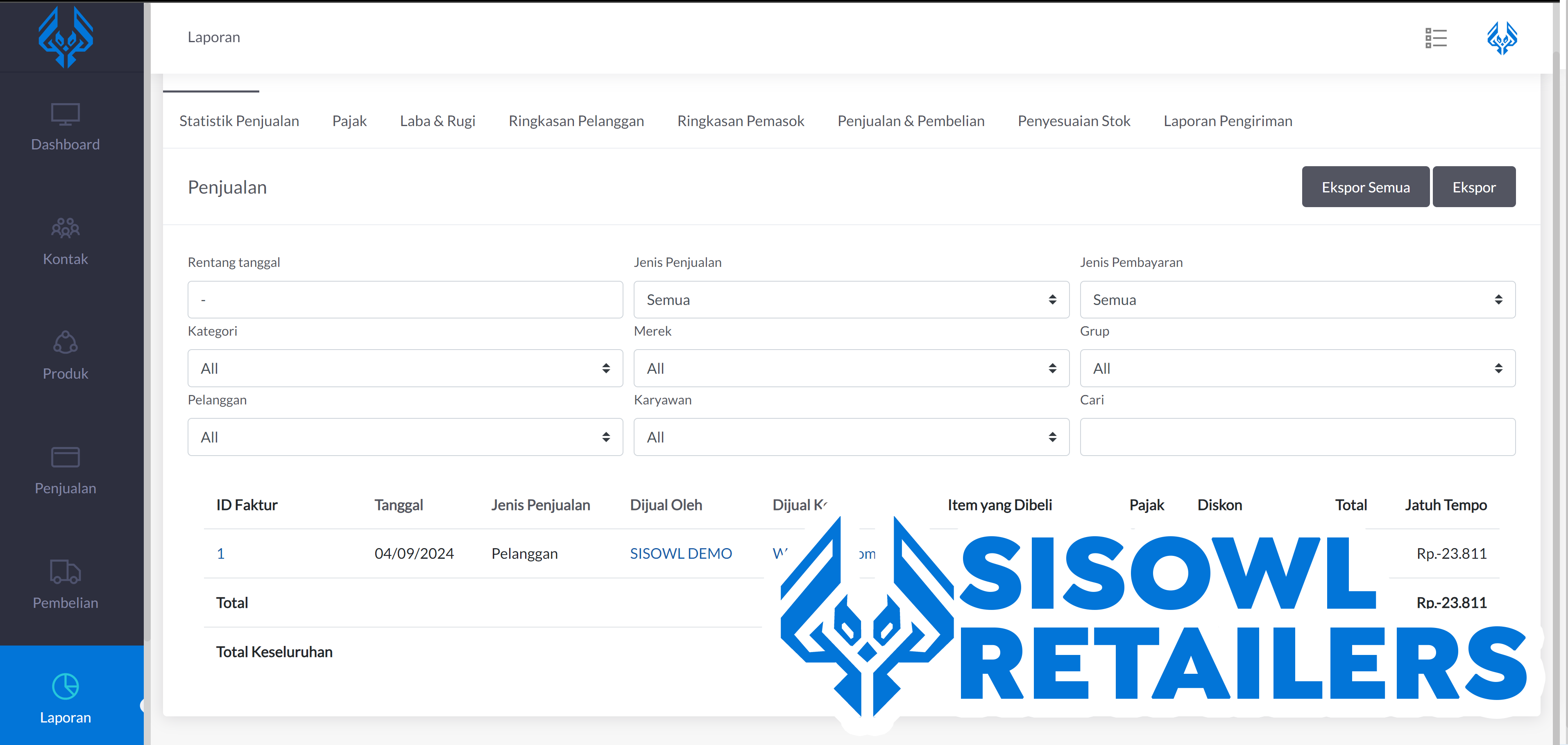Click the Item yang Dibeli column header

999,505
